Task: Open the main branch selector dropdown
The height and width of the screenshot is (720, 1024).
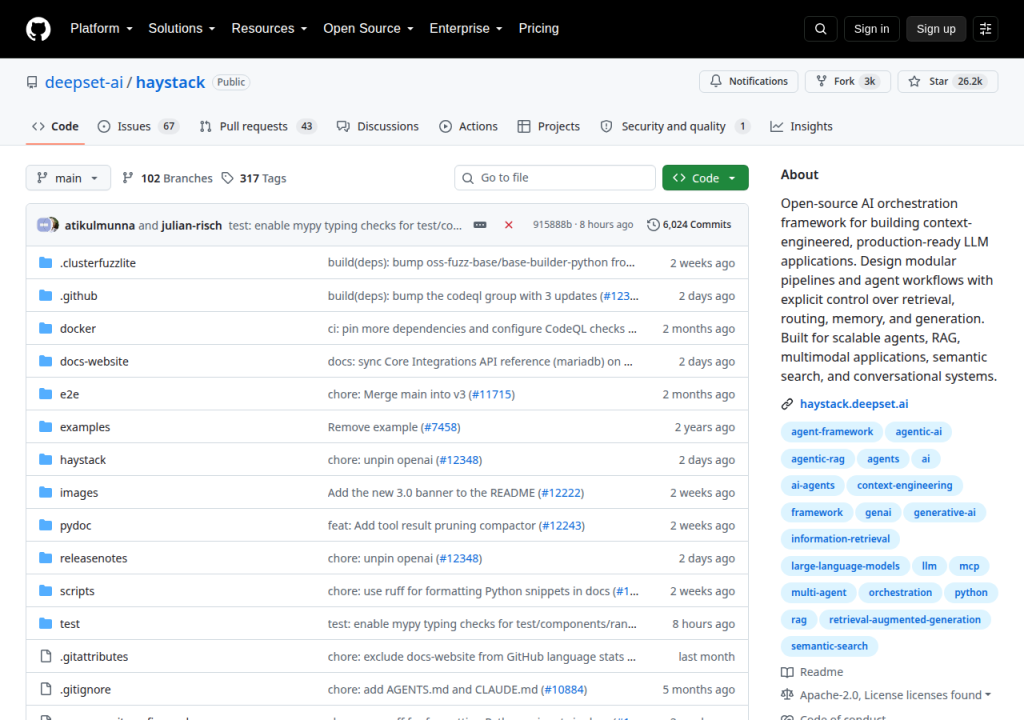Action: click(x=68, y=178)
